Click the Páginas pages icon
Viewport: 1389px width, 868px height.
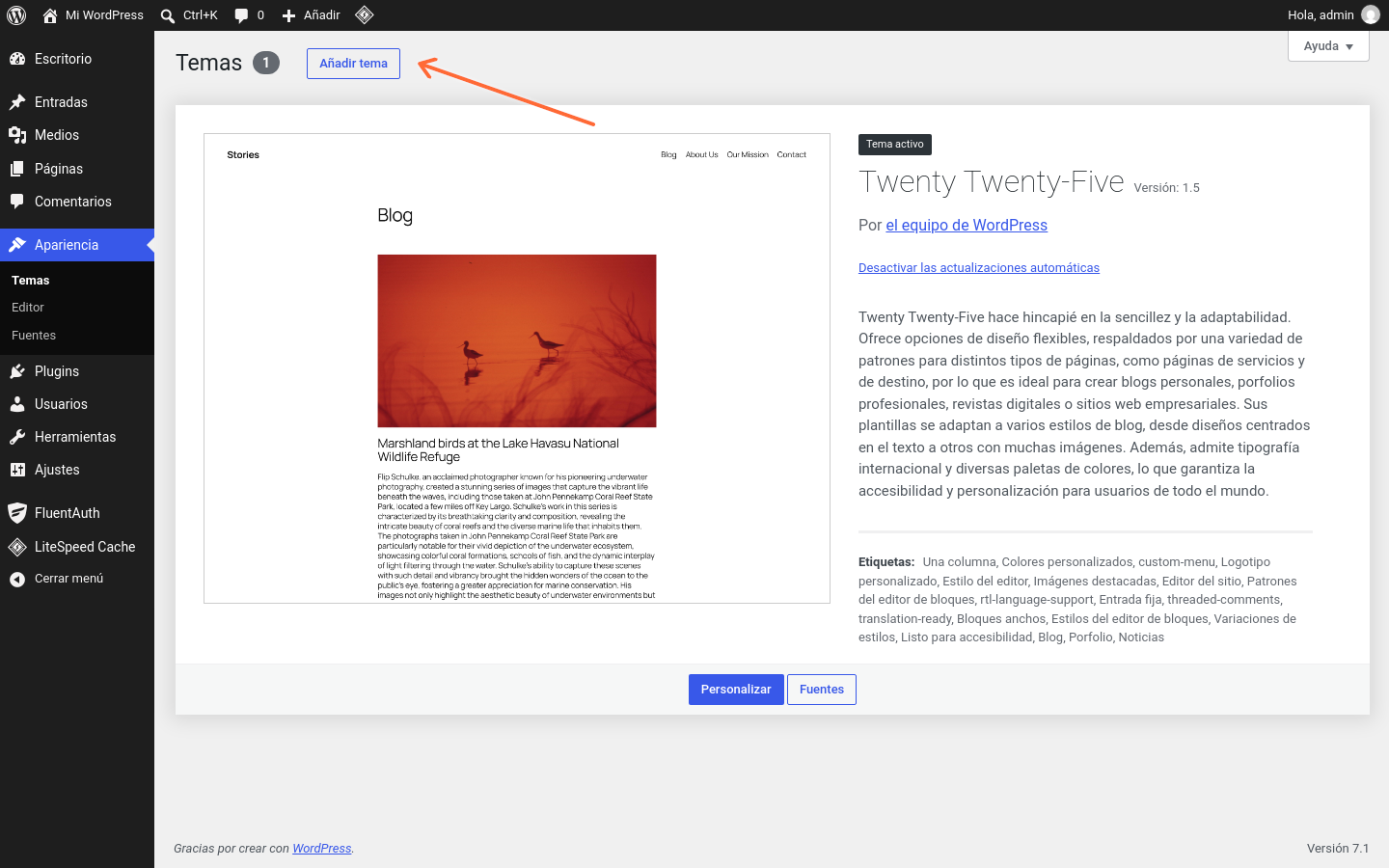17,169
